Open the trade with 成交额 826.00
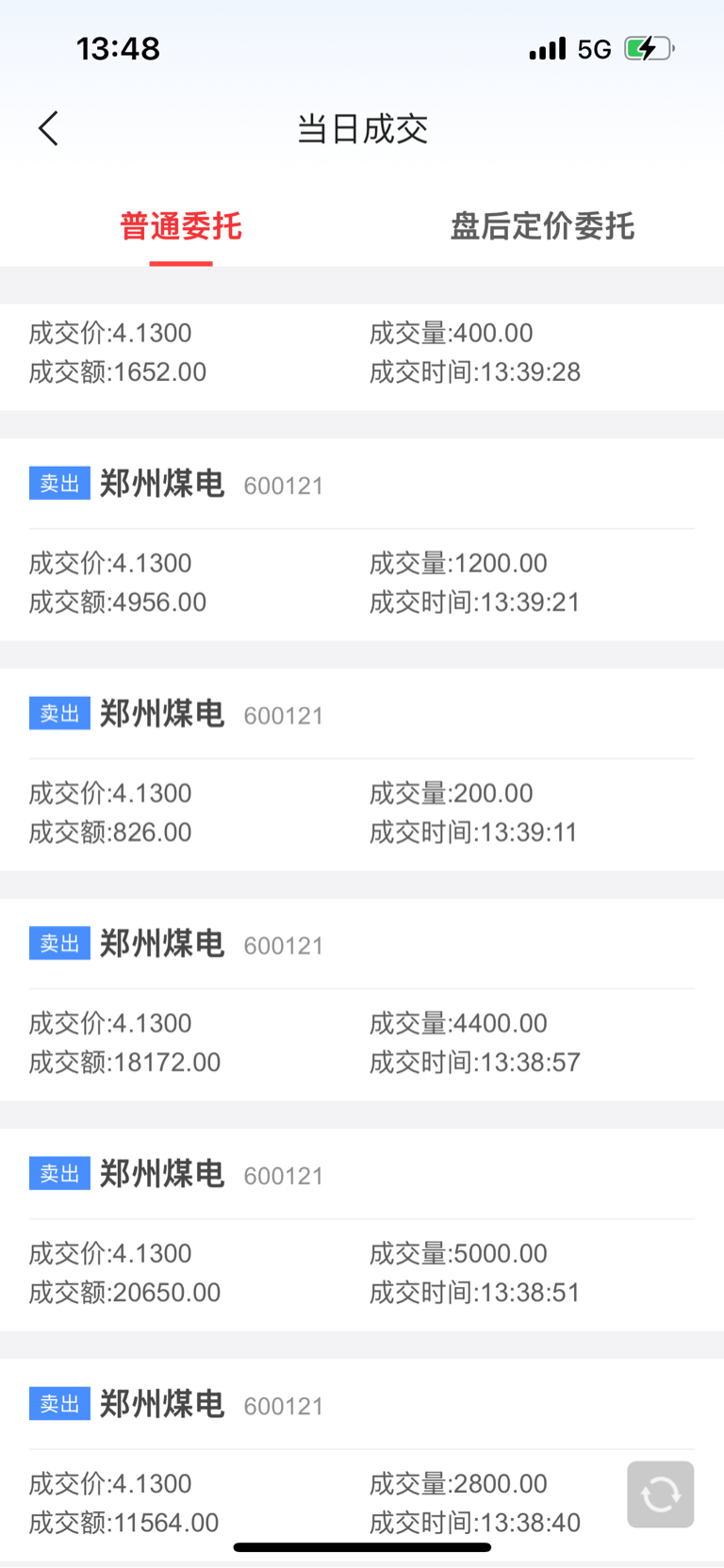 [x=362, y=770]
